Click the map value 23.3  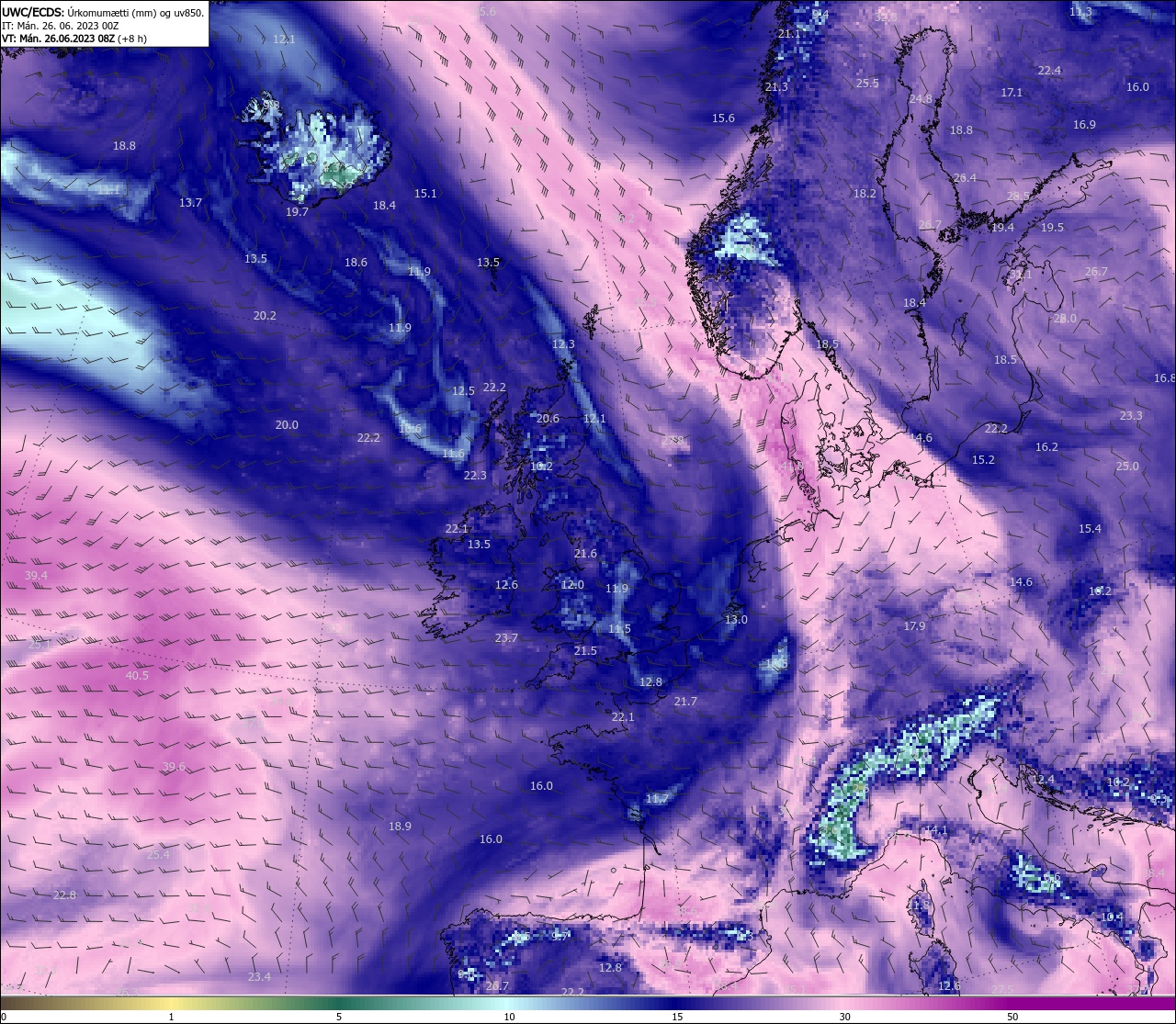tap(1131, 415)
